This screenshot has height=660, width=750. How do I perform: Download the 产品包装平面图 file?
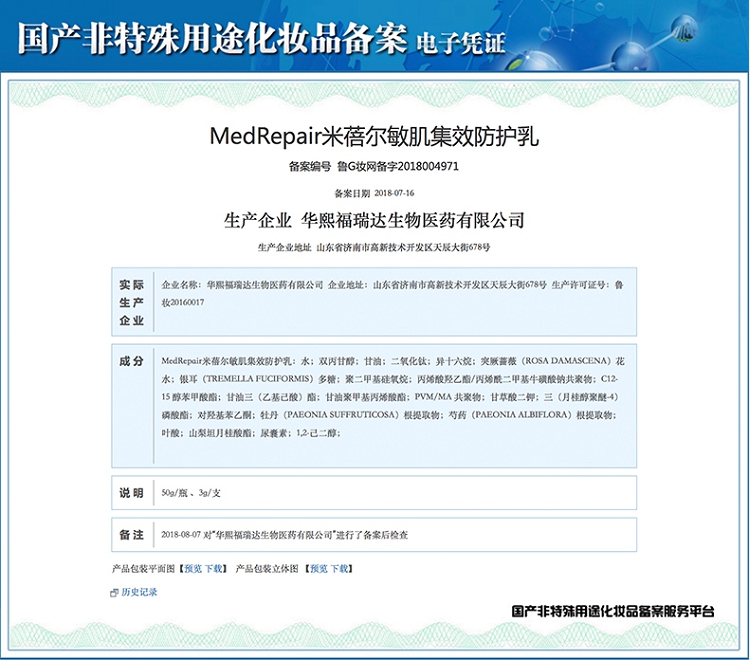tap(215, 568)
